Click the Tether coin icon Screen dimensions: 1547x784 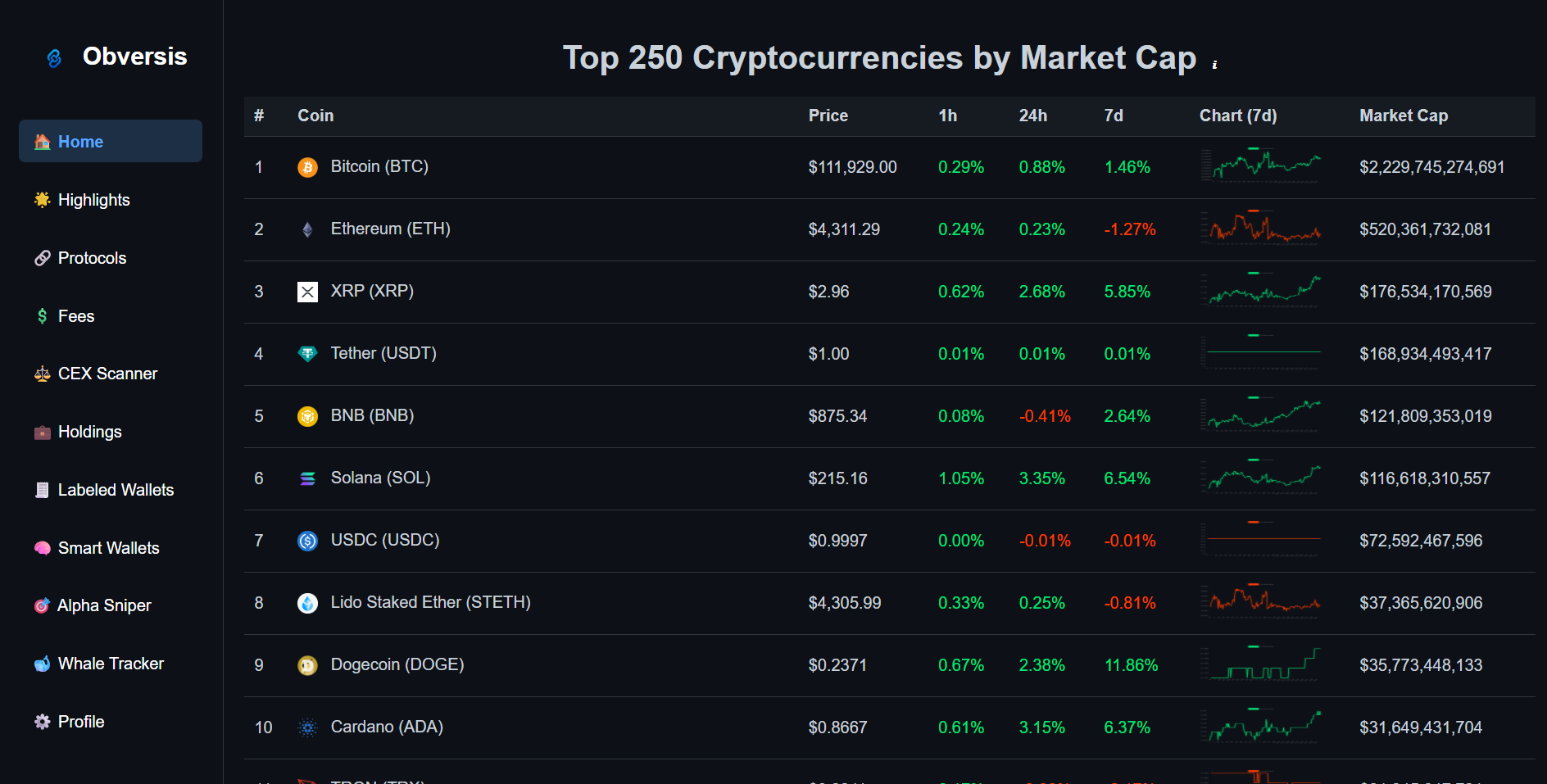pos(307,354)
